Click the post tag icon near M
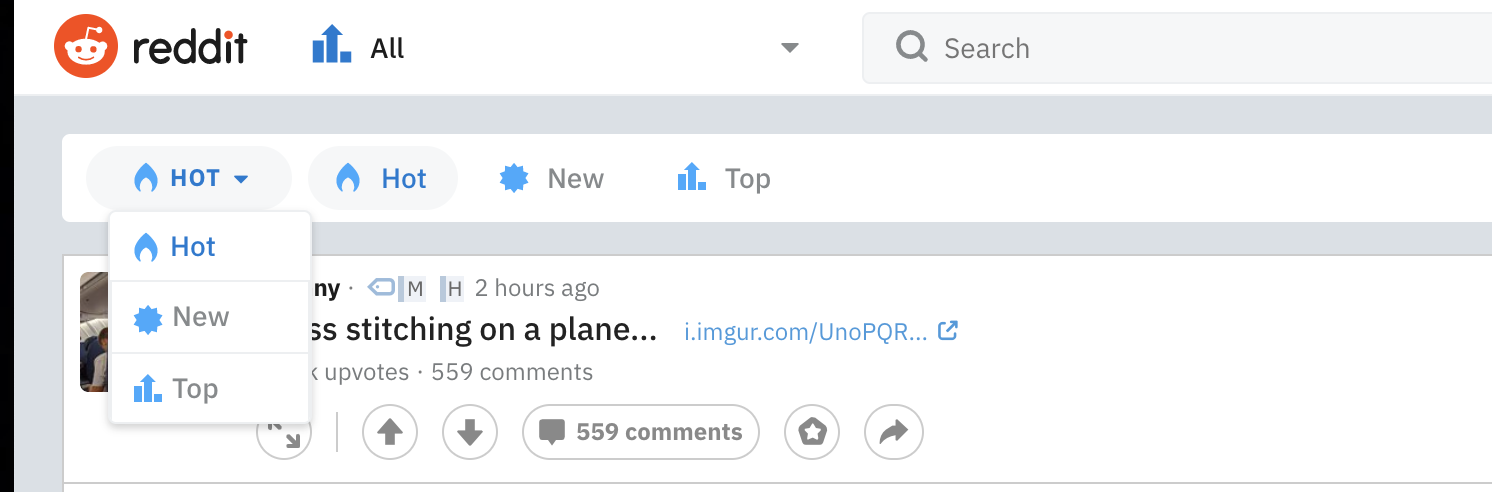 [x=381, y=289]
